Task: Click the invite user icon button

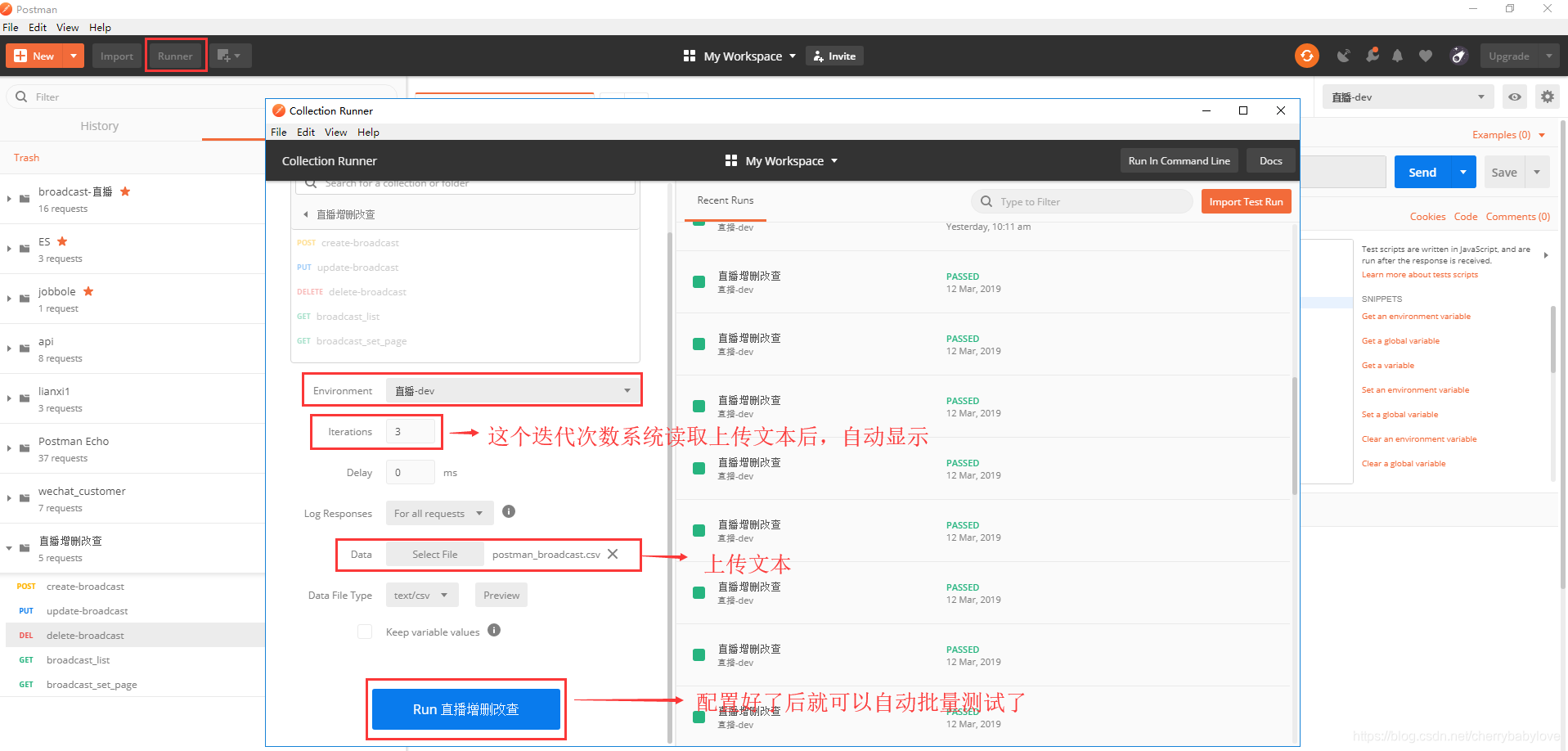Action: click(834, 56)
